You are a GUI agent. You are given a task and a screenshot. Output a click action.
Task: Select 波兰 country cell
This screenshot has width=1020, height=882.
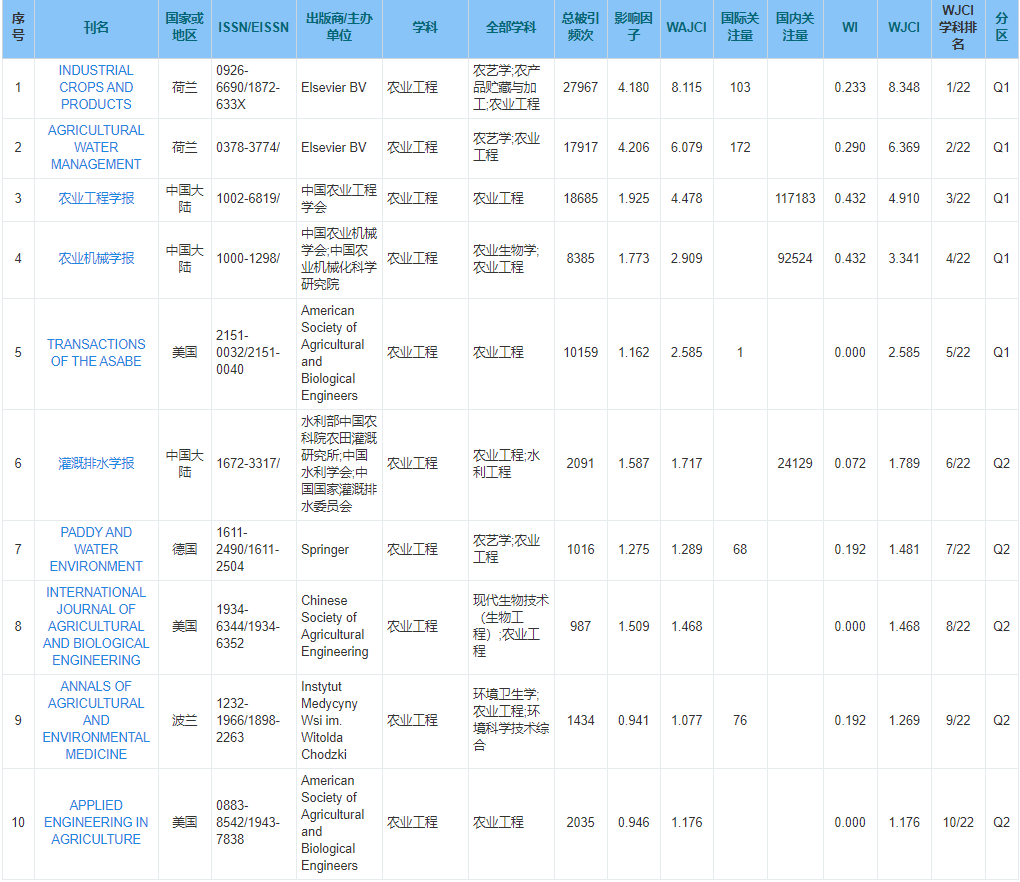(x=185, y=720)
